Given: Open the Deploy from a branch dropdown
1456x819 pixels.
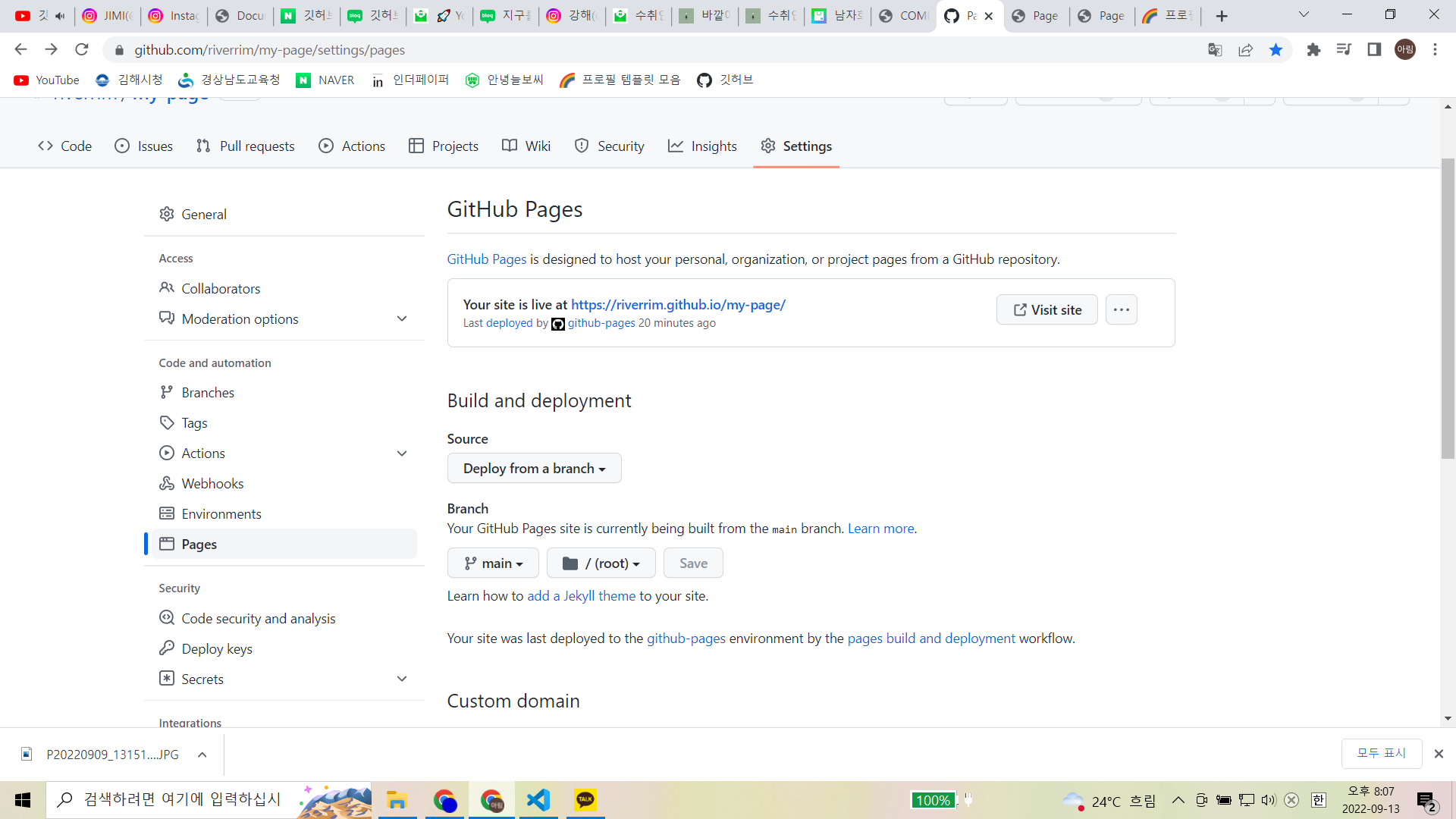Looking at the screenshot, I should pyautogui.click(x=534, y=468).
